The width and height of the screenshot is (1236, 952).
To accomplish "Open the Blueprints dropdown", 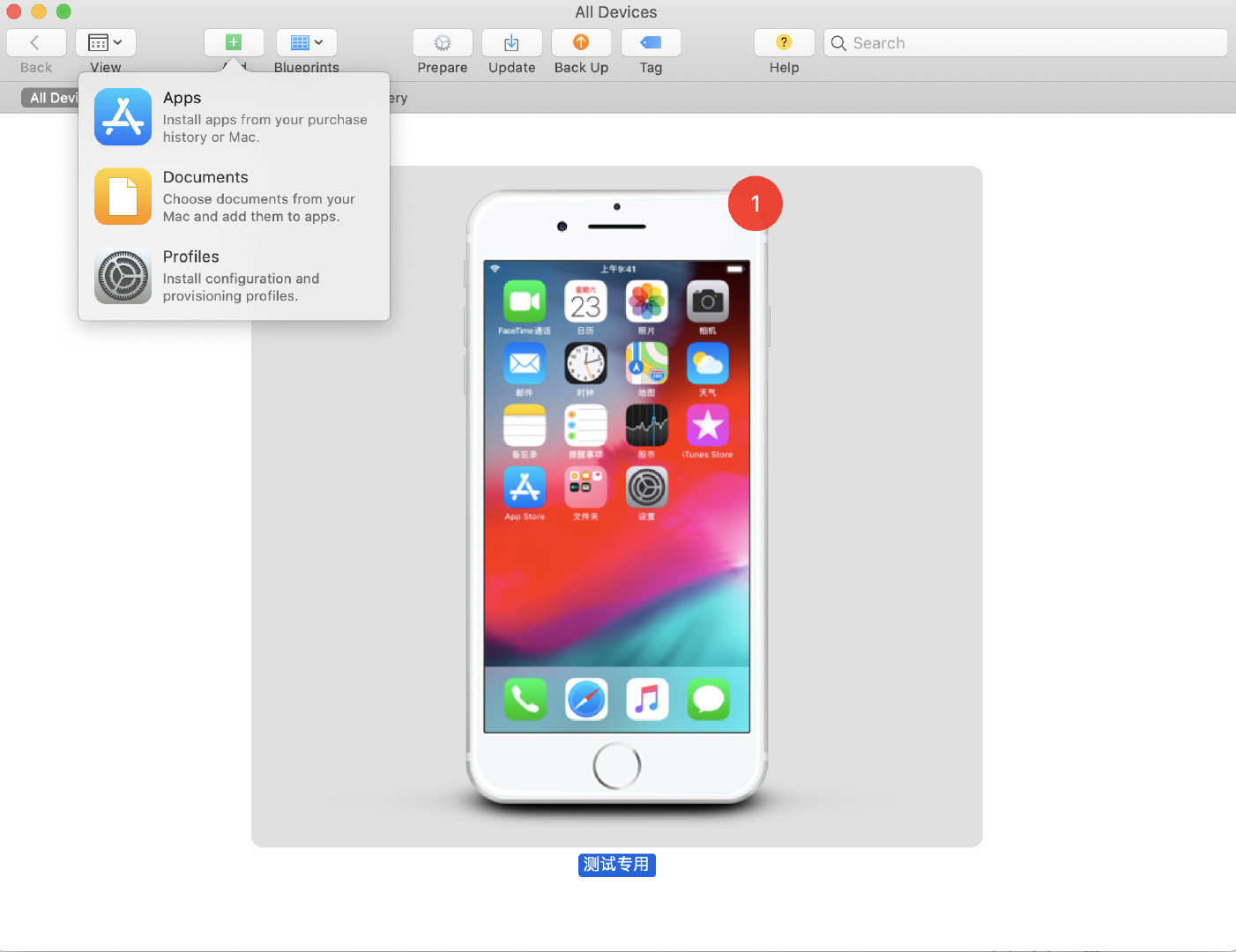I will point(306,42).
